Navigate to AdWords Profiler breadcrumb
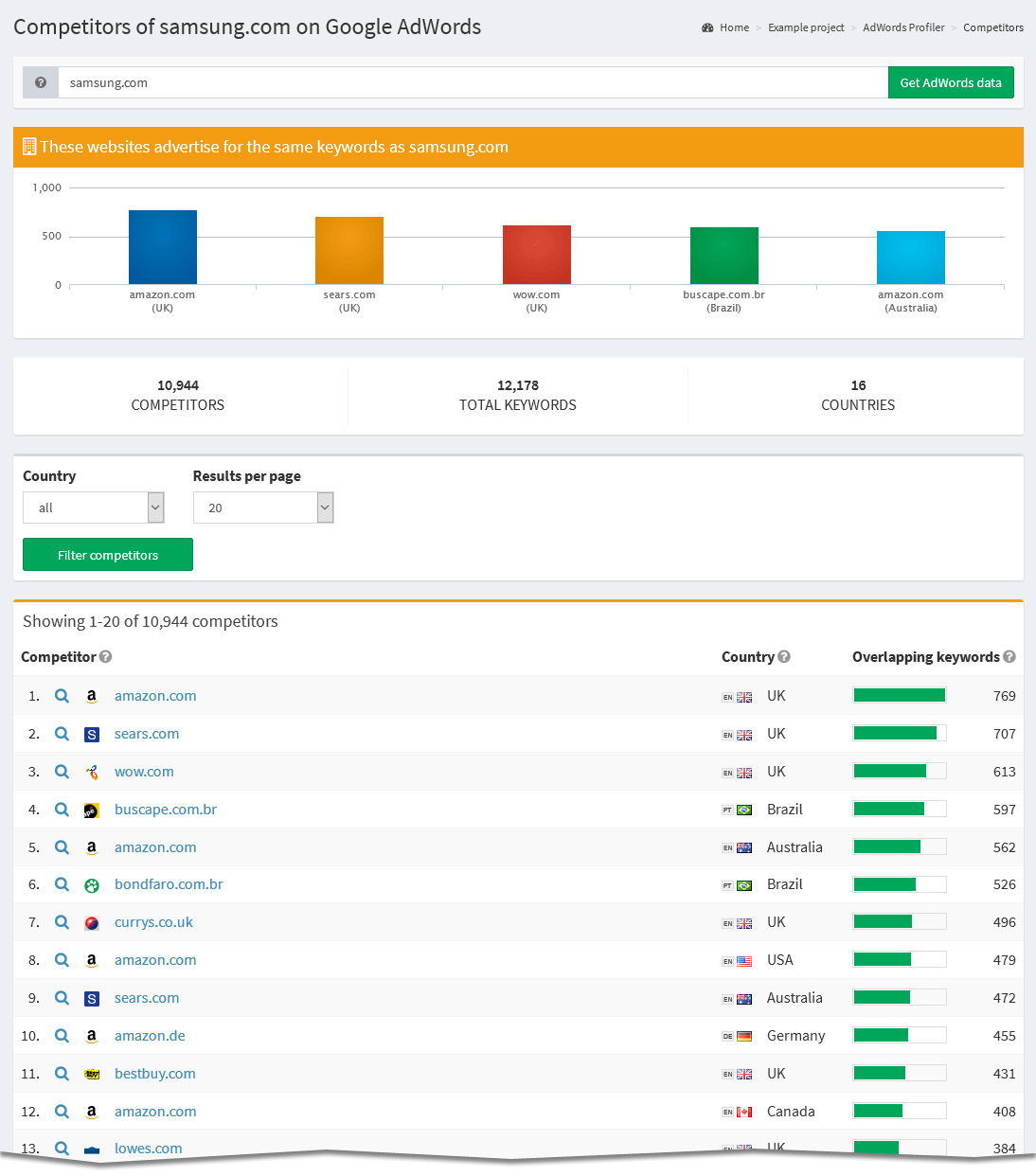This screenshot has width=1036, height=1176. click(x=903, y=27)
